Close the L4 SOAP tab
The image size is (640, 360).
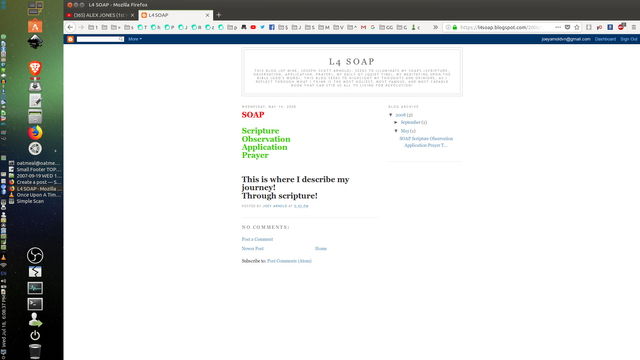pyautogui.click(x=207, y=15)
